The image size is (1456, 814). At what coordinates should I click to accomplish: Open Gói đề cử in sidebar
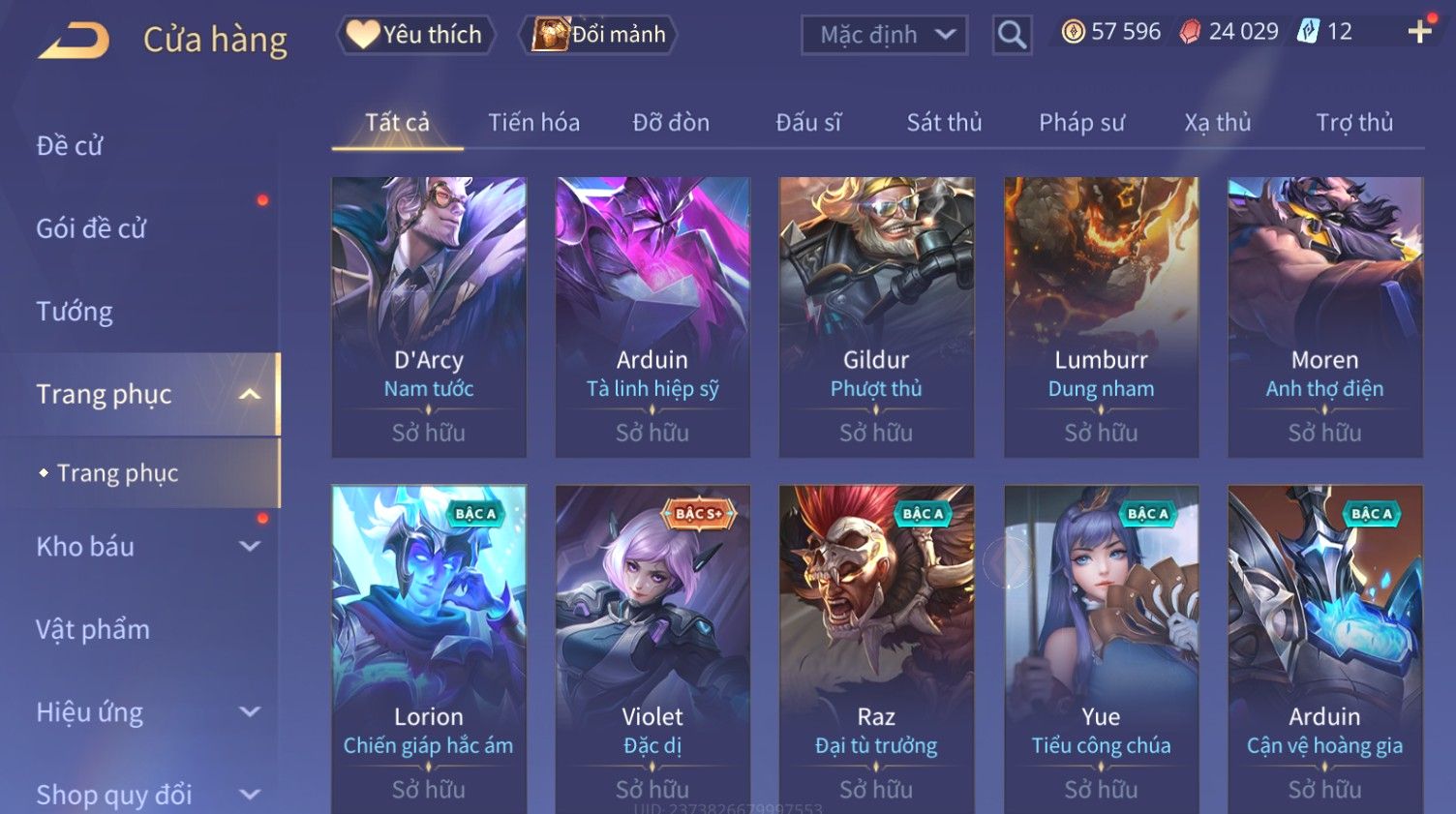(91, 228)
